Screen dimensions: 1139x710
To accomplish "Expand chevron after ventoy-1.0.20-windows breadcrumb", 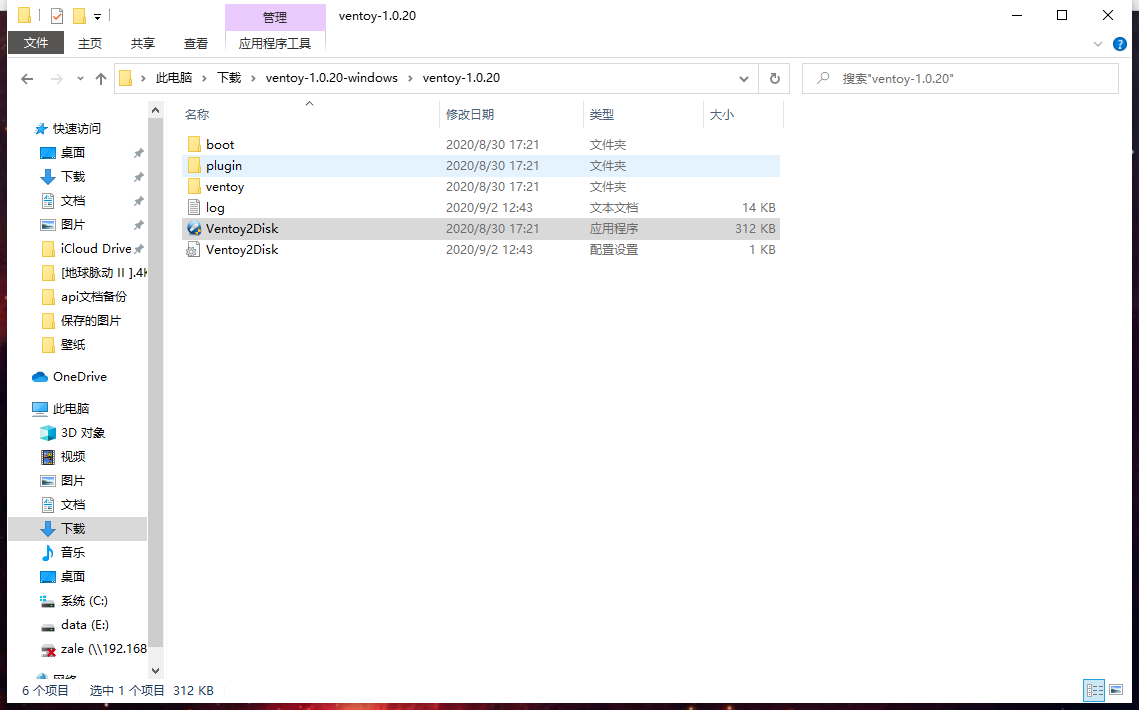I will [410, 78].
